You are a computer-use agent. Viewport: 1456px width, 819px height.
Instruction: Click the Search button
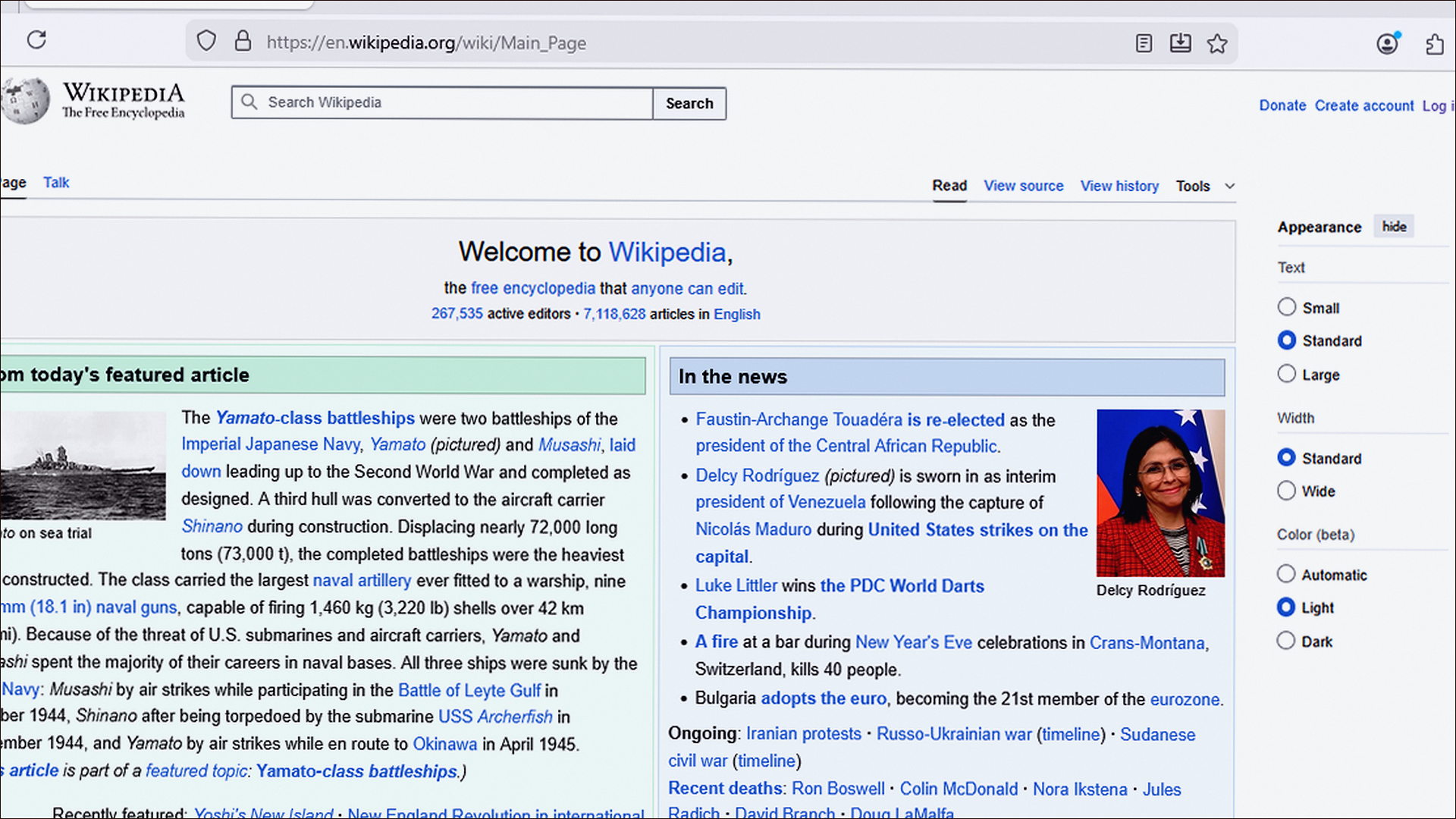point(689,103)
